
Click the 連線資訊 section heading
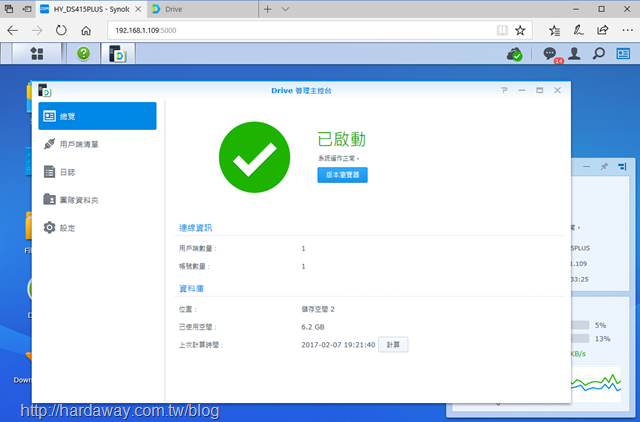(196, 228)
